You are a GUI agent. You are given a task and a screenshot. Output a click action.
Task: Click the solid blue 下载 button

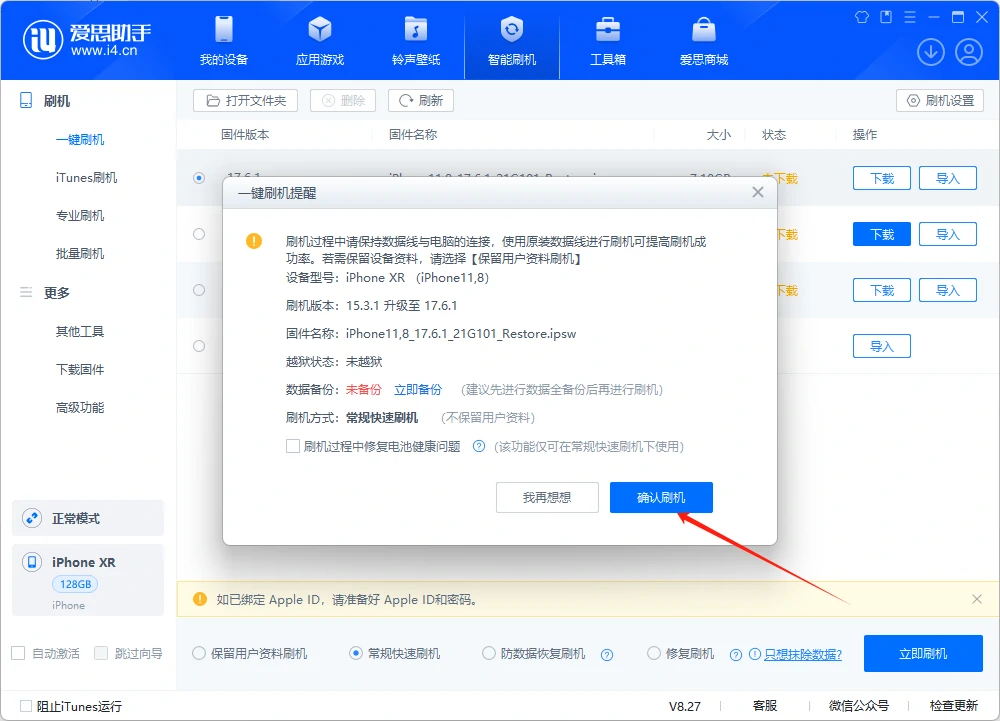coord(882,235)
